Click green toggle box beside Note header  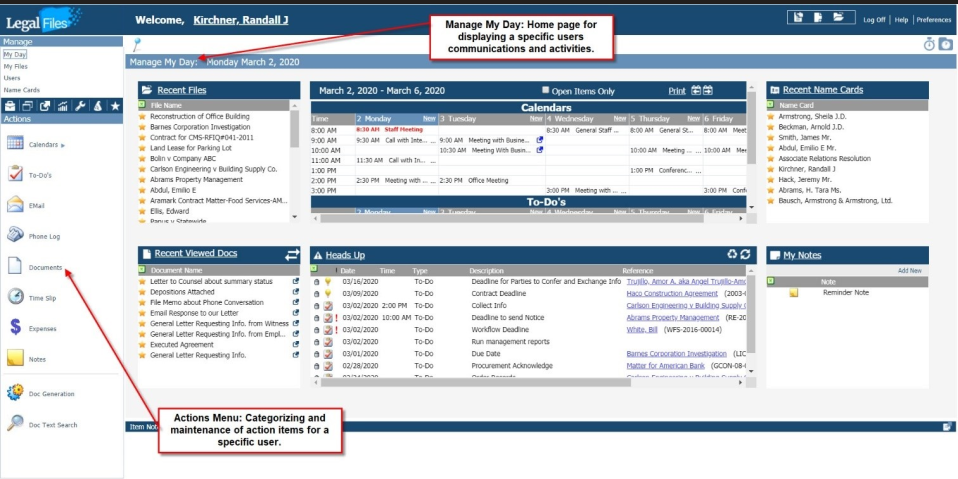click(770, 281)
